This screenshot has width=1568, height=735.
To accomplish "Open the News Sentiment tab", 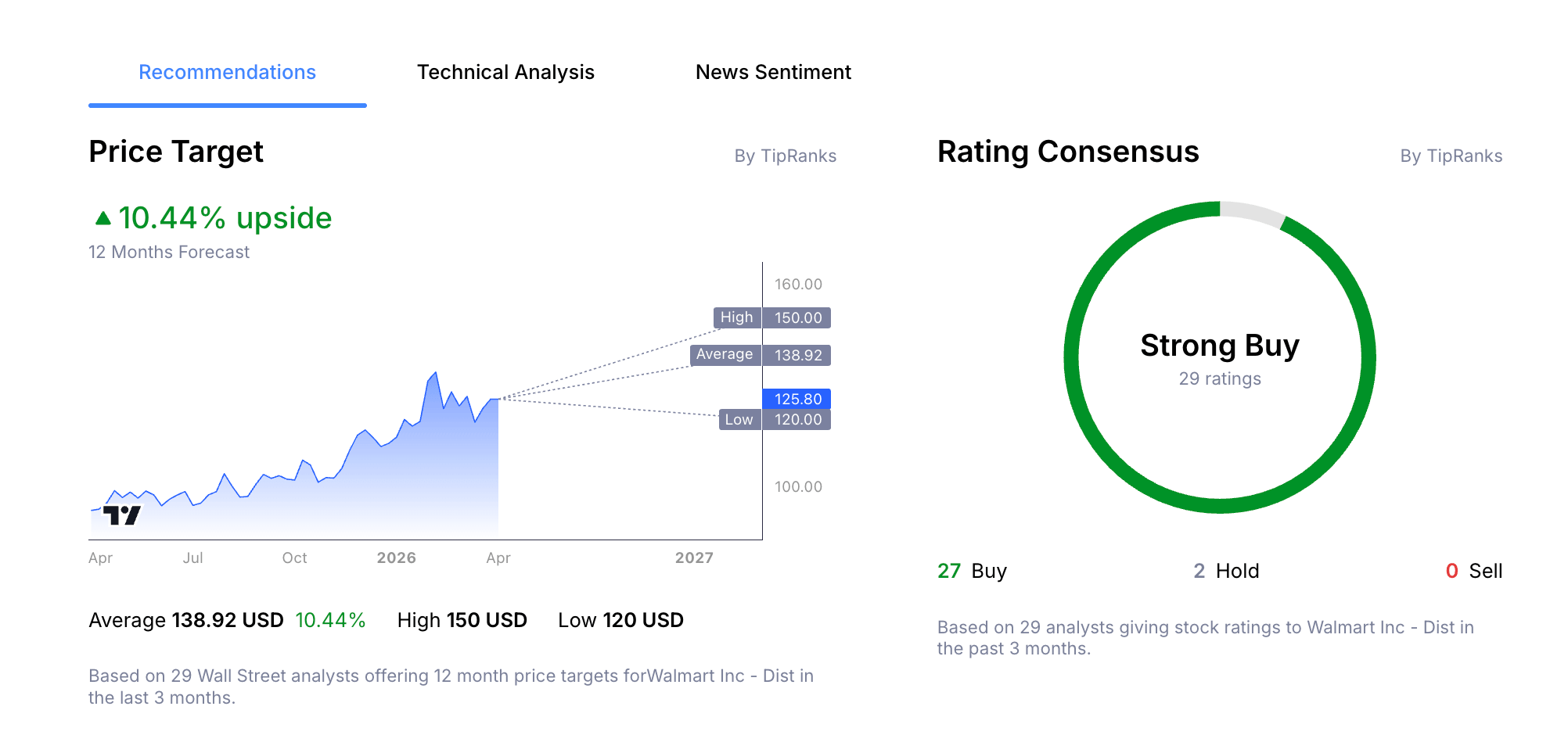I will (773, 72).
